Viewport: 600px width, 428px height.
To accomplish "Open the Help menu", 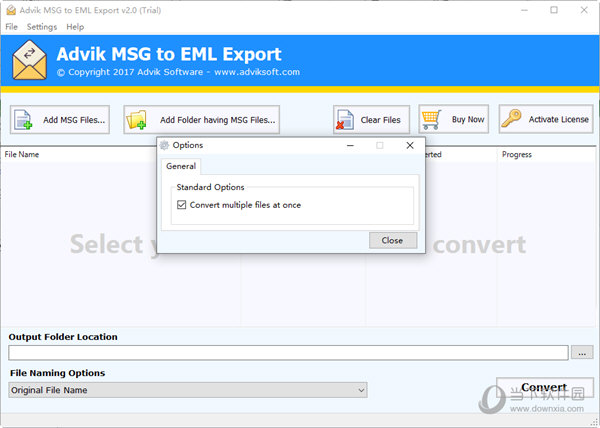I will [x=75, y=27].
